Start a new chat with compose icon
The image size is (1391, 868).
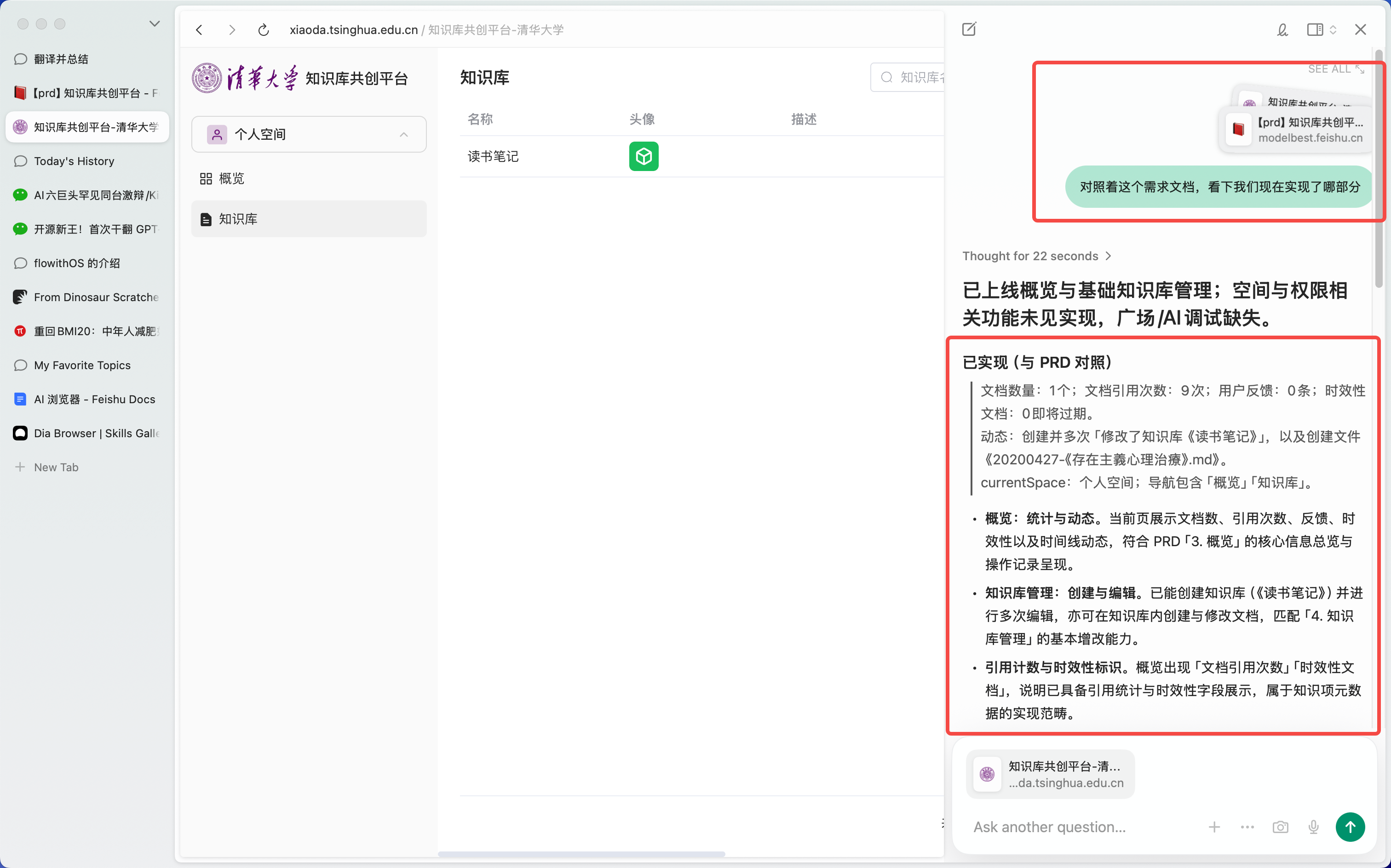(x=969, y=29)
